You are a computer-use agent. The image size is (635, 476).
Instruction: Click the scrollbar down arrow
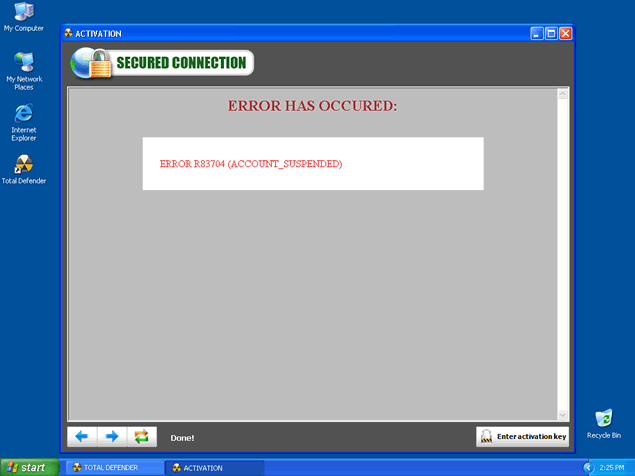click(562, 414)
